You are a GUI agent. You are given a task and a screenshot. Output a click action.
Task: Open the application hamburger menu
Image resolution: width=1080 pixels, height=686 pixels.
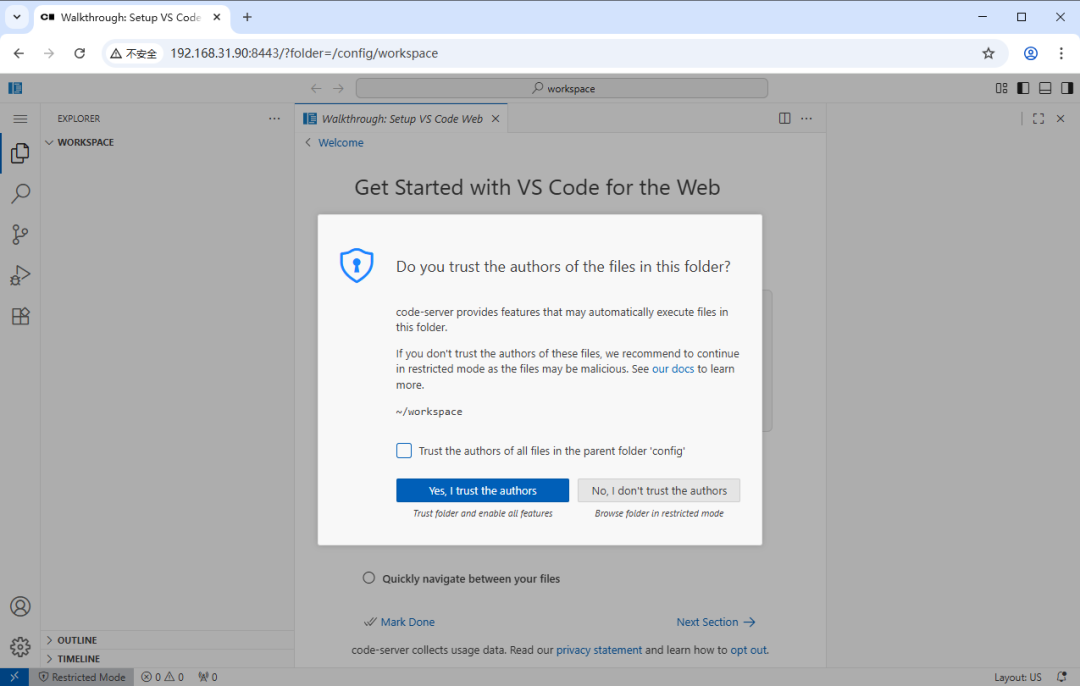[x=20, y=118]
